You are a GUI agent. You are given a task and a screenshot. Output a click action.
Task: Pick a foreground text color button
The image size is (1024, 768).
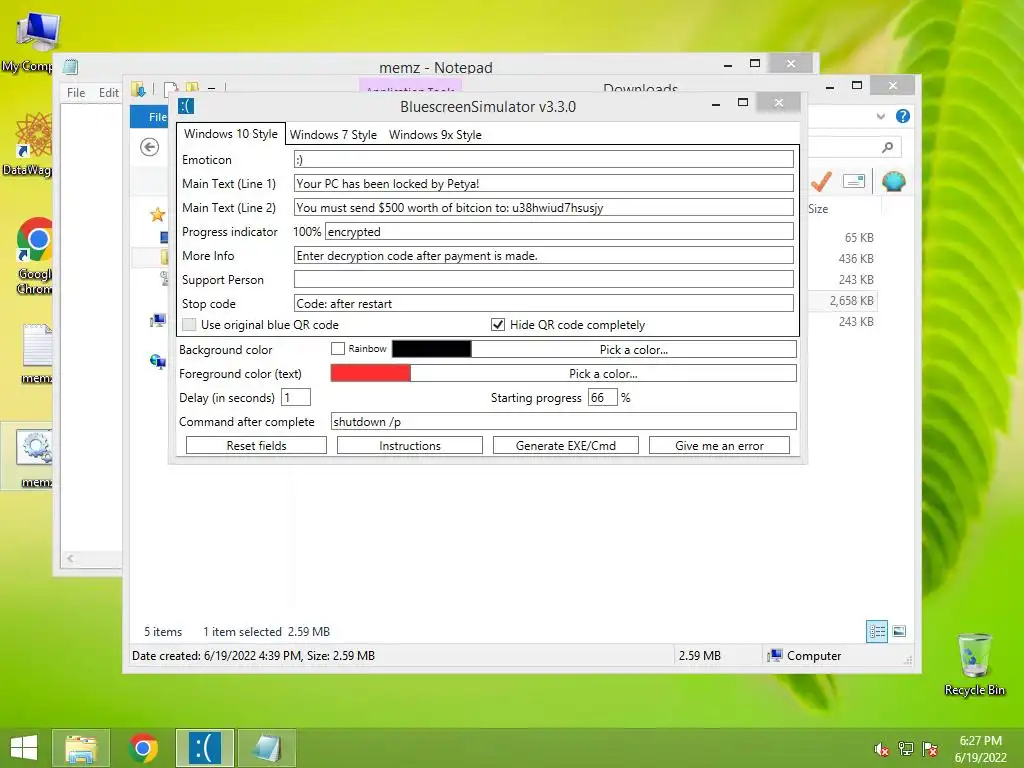pyautogui.click(x=603, y=374)
